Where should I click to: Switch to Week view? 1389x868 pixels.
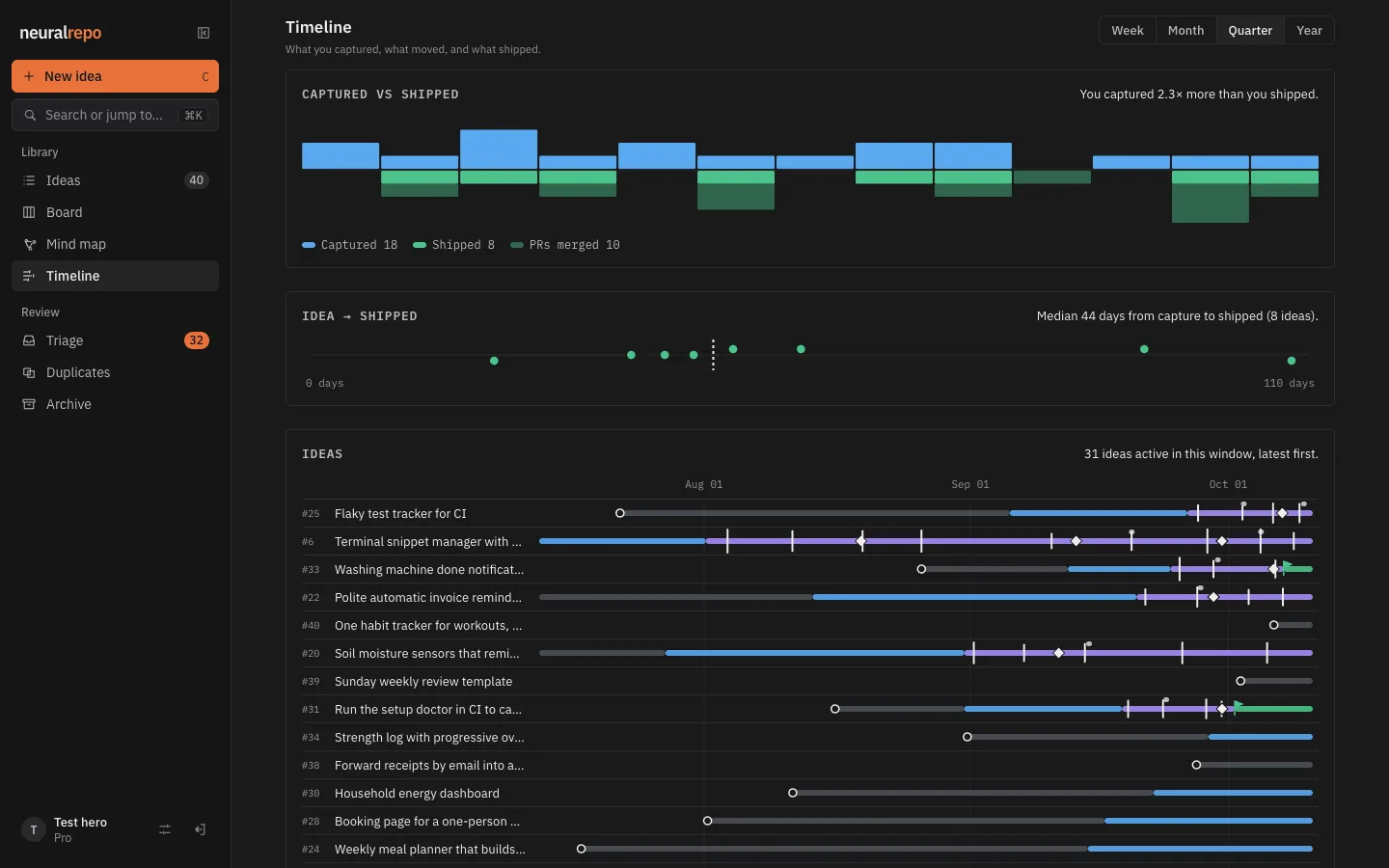click(x=1127, y=30)
